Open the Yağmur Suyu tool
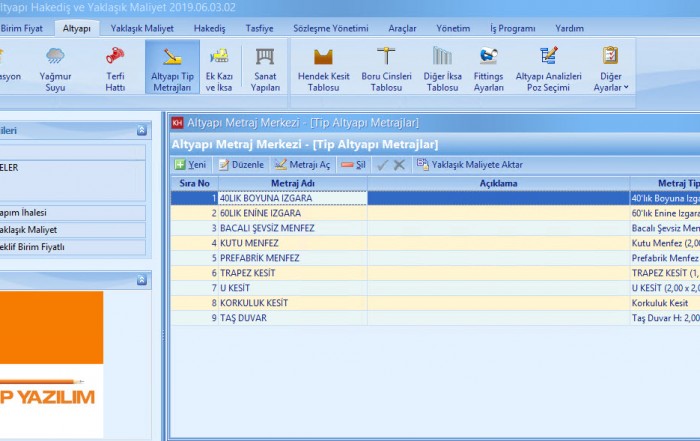Viewport: 700px width, 441px height. pos(55,67)
